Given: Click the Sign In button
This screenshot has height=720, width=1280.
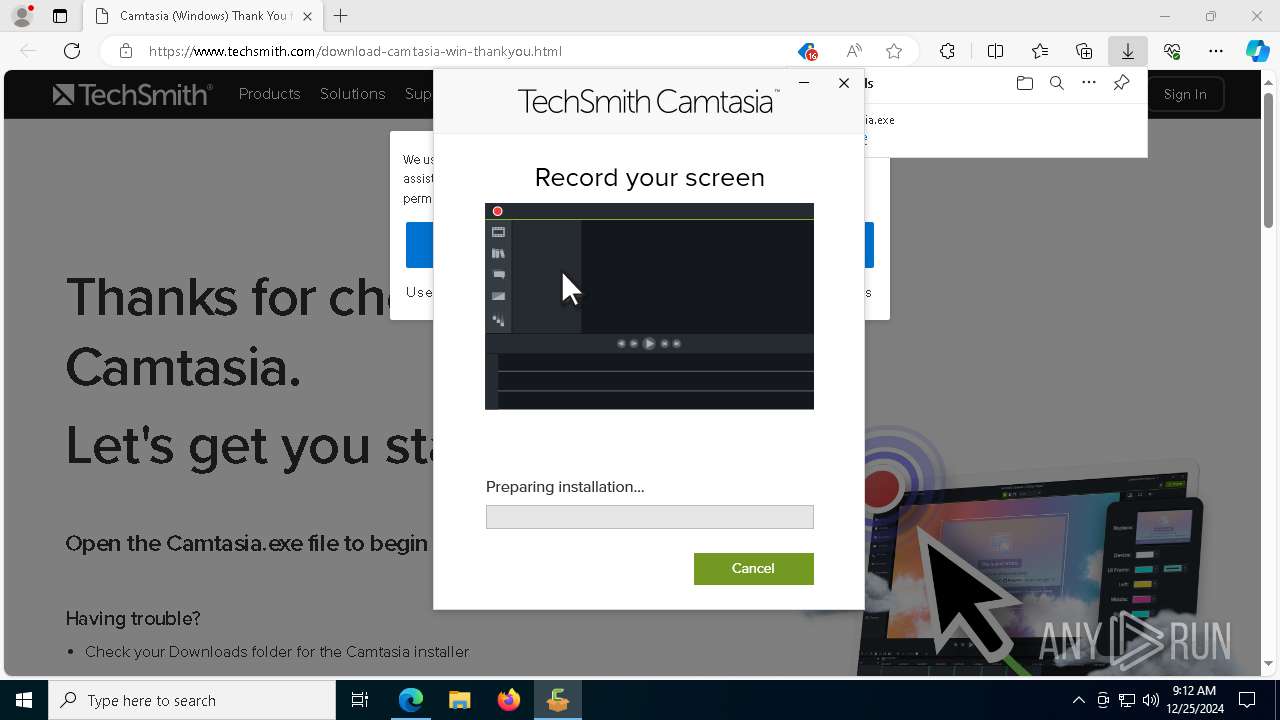Looking at the screenshot, I should (x=1185, y=94).
